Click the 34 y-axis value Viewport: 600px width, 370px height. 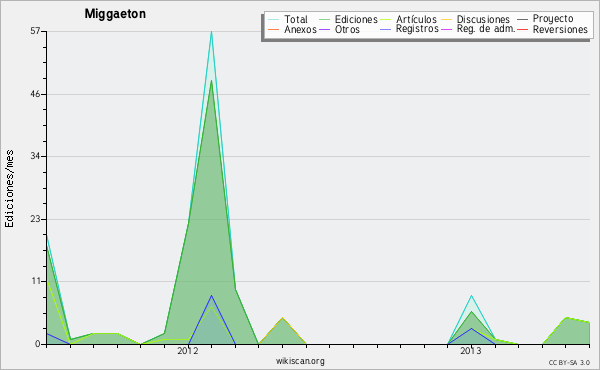[x=35, y=156]
